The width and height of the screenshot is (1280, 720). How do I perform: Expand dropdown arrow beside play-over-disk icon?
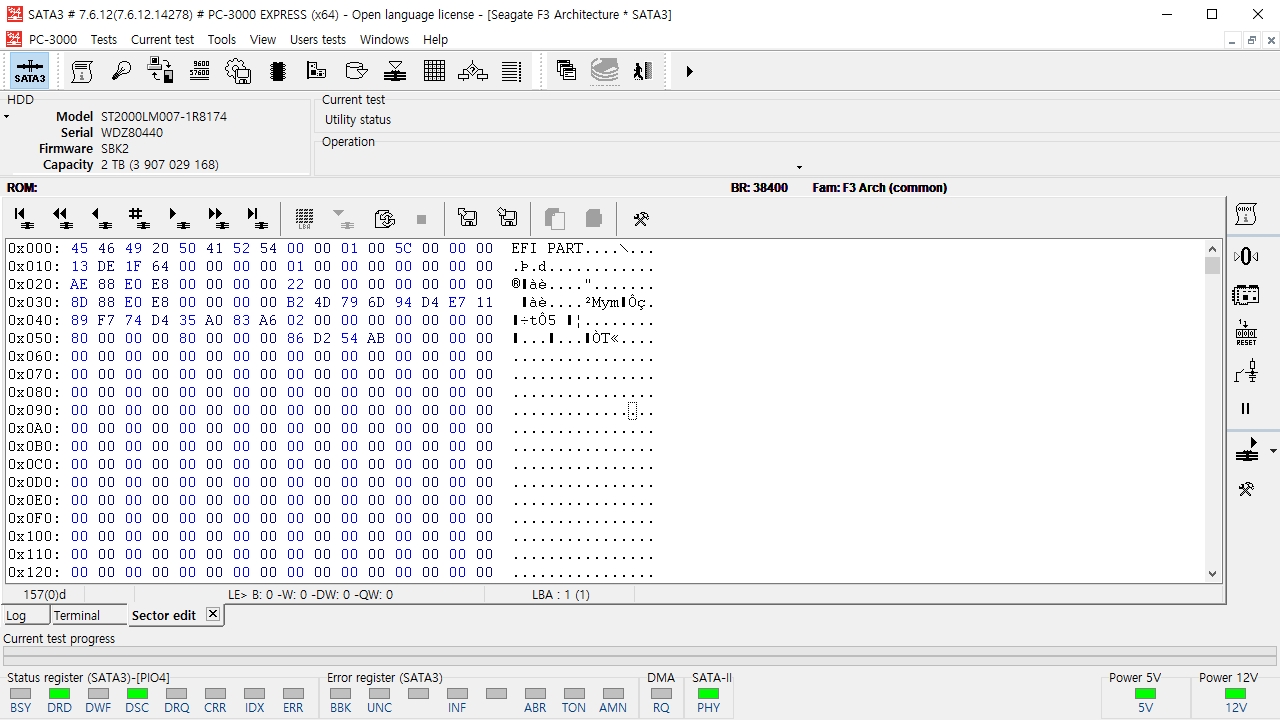1272,451
